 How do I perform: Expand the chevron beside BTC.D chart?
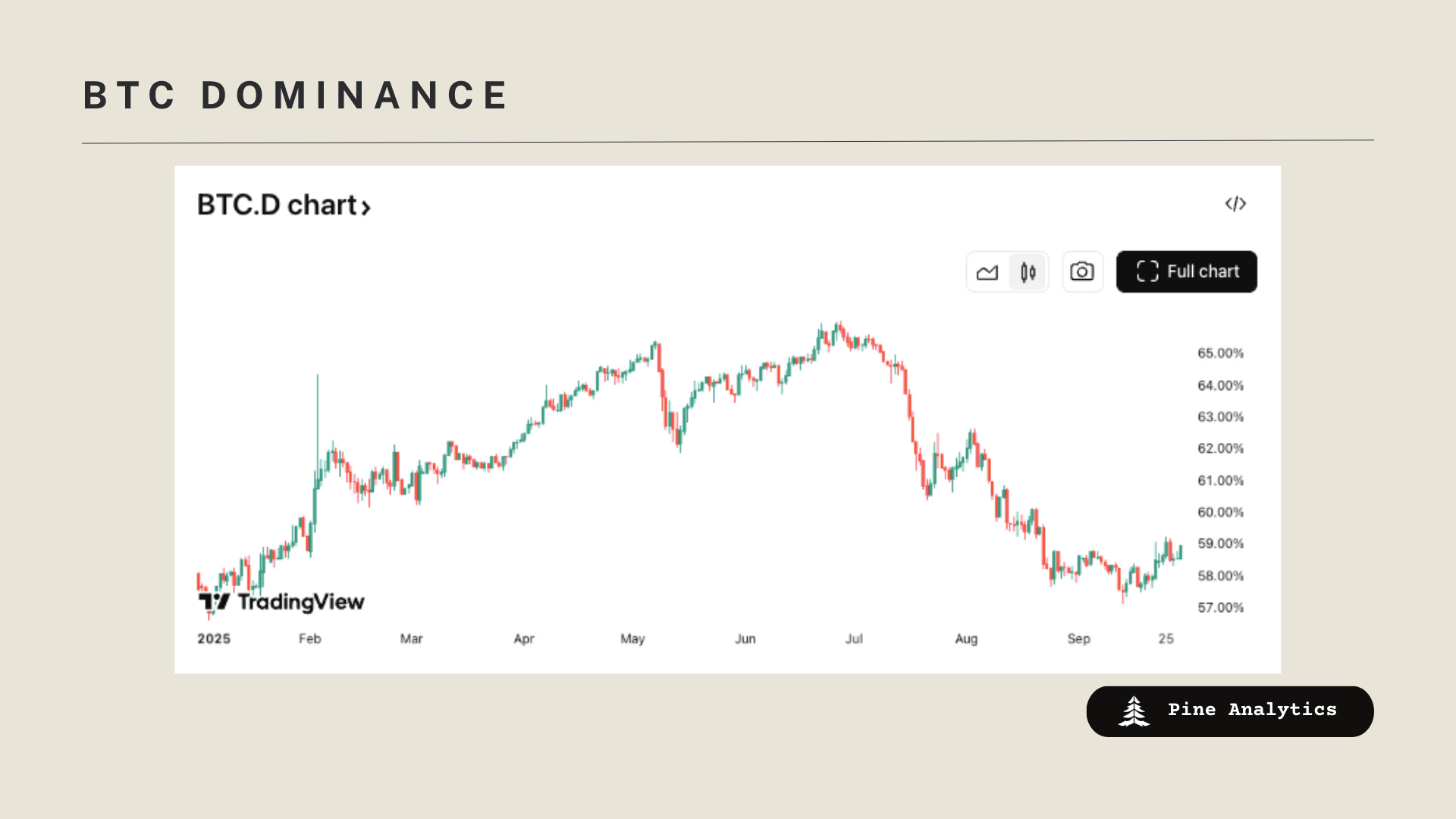click(366, 207)
